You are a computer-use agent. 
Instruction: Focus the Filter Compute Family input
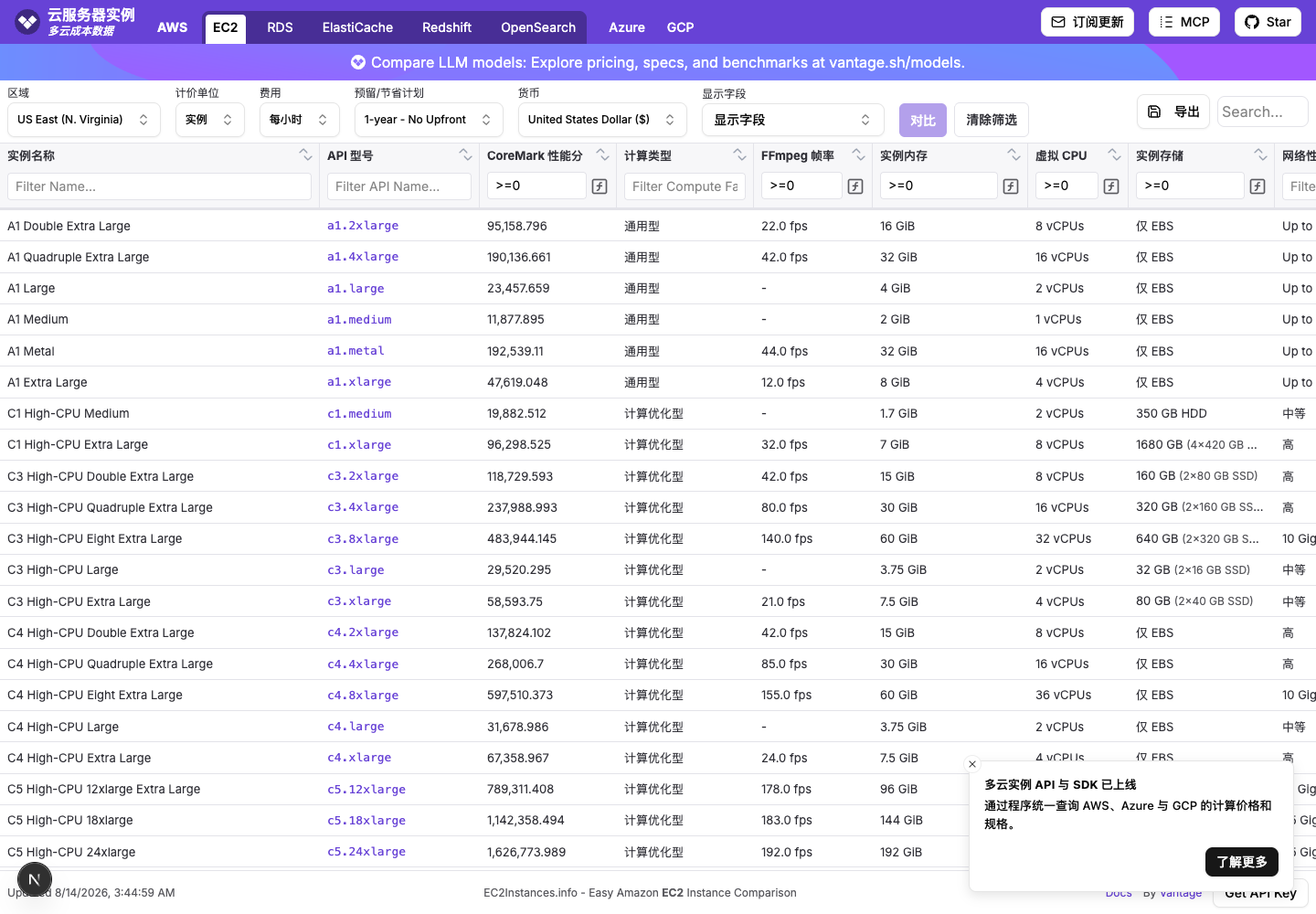coord(685,186)
